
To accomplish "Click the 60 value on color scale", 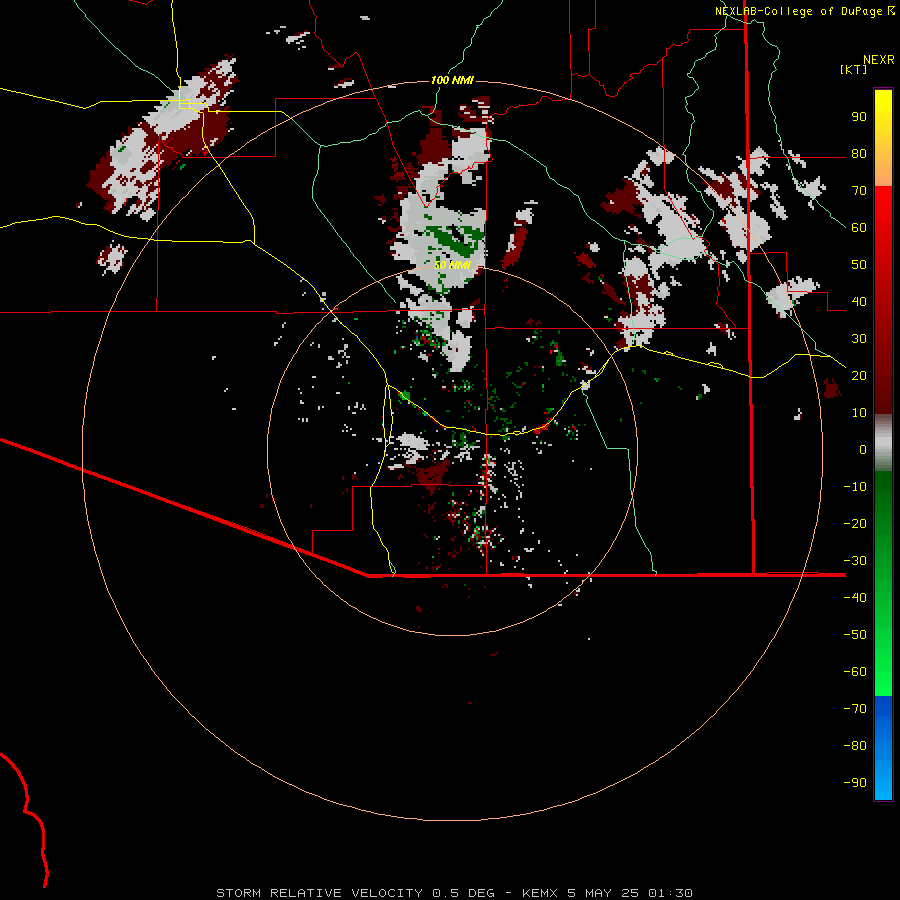I will click(x=859, y=228).
